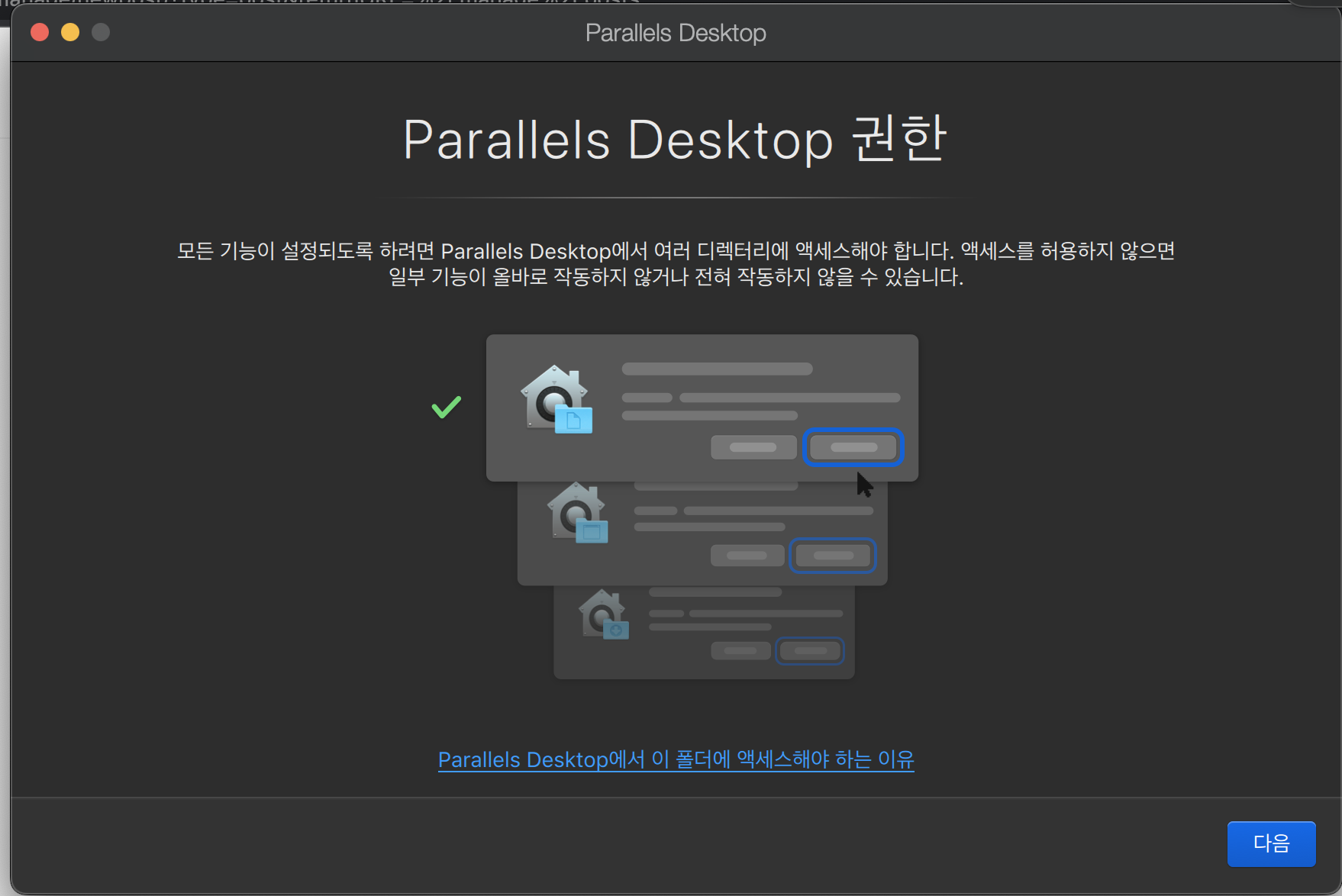
Task: Close the Parallels Desktop window with the red button
Action: tap(40, 32)
